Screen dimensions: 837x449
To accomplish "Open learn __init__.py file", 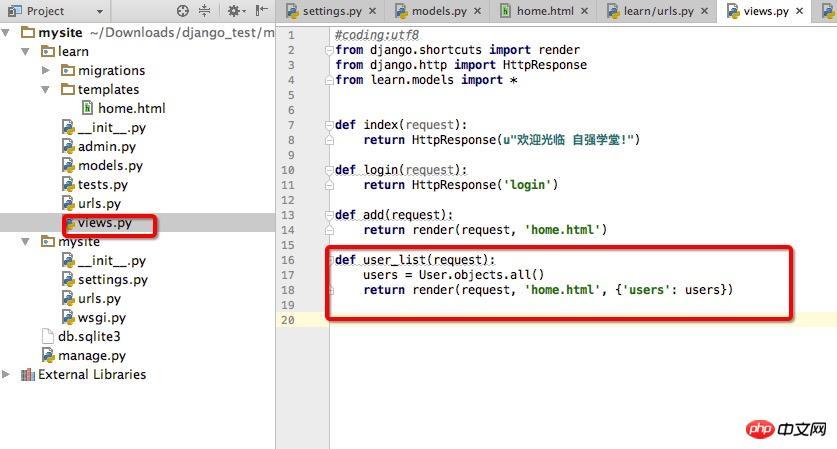I will 112,128.
